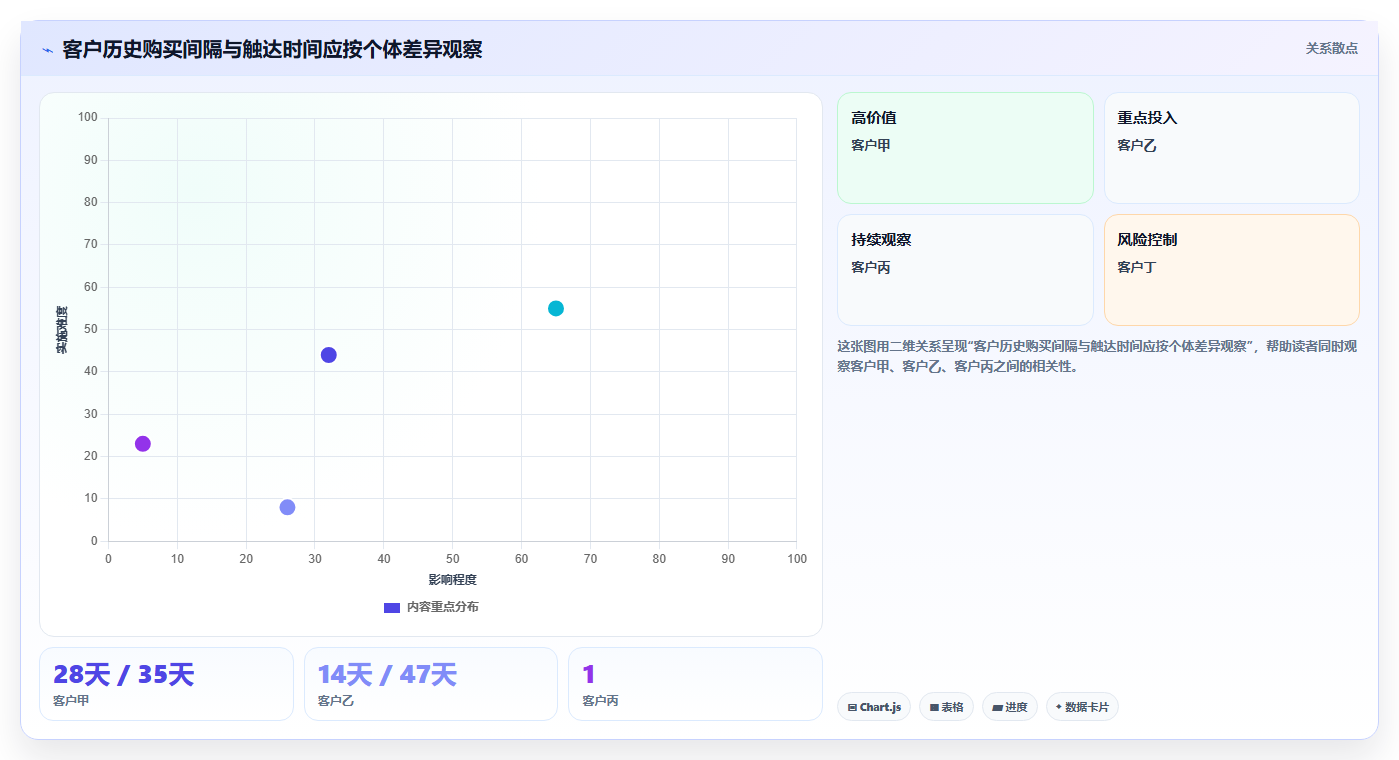This screenshot has width=1399, height=760.
Task: Click the 进度 tag
Action: pyautogui.click(x=1010, y=707)
